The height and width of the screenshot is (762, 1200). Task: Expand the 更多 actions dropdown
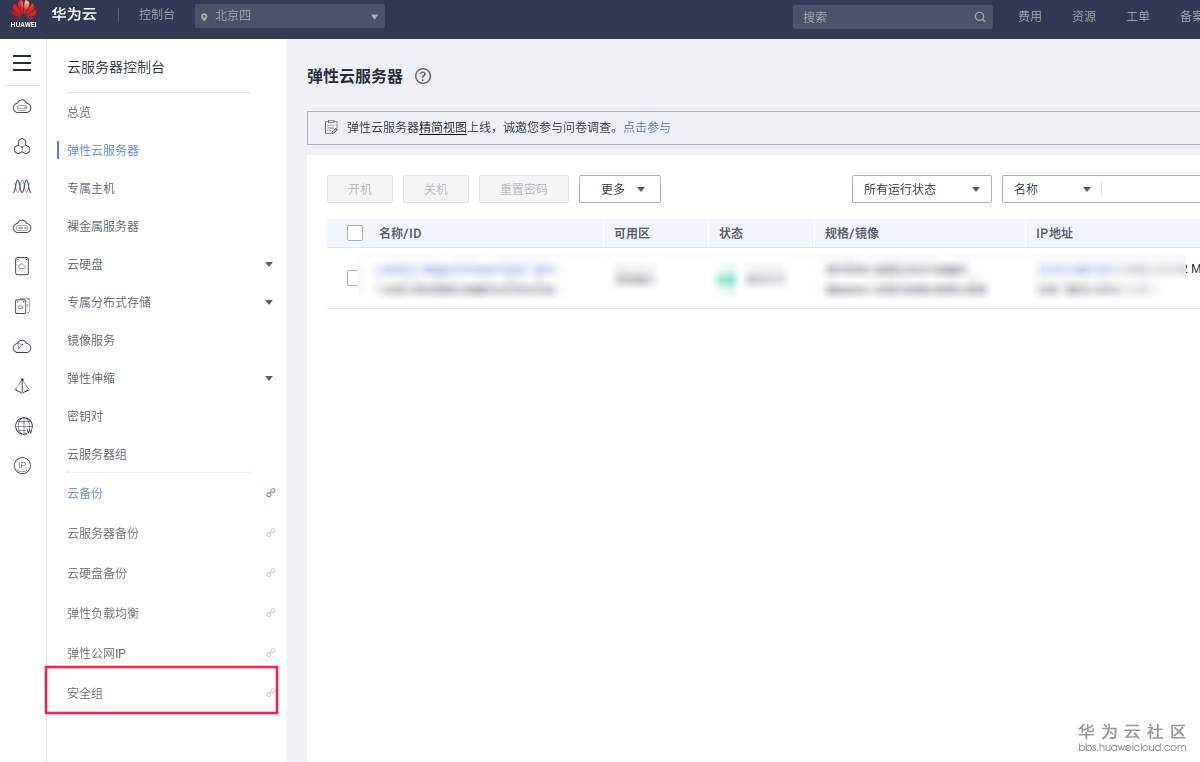pyautogui.click(x=620, y=189)
